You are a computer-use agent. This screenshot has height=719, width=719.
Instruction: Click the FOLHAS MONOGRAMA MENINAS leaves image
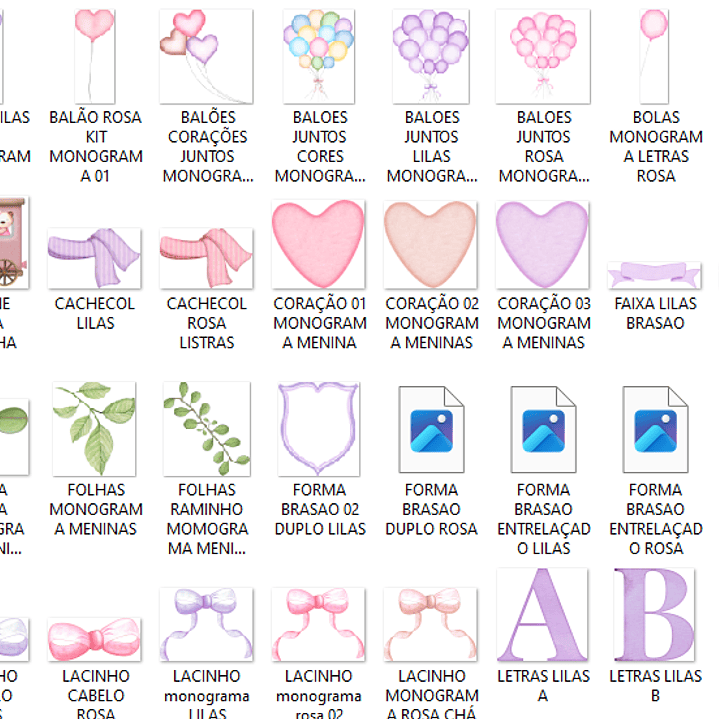94,429
